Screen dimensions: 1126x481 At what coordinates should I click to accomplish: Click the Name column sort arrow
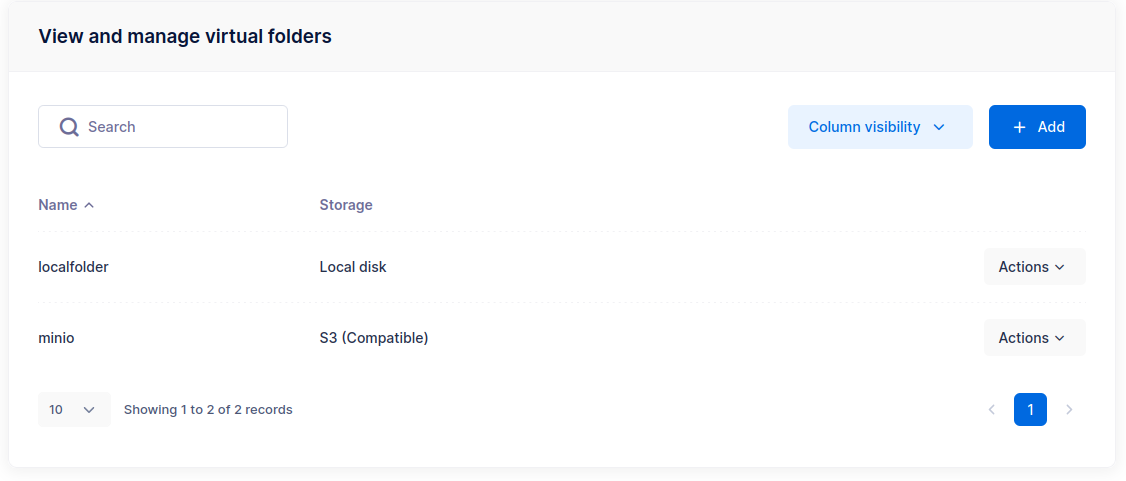tap(89, 205)
